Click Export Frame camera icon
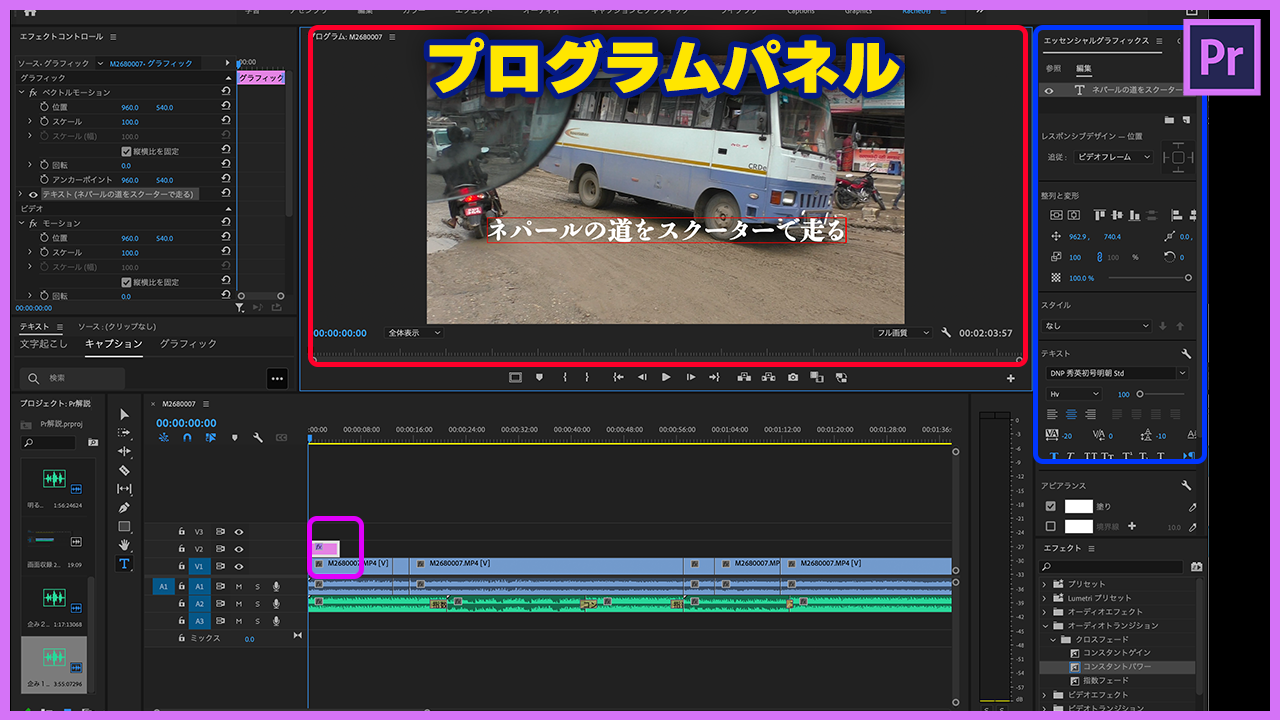Image resolution: width=1280 pixels, height=720 pixels. (x=793, y=377)
